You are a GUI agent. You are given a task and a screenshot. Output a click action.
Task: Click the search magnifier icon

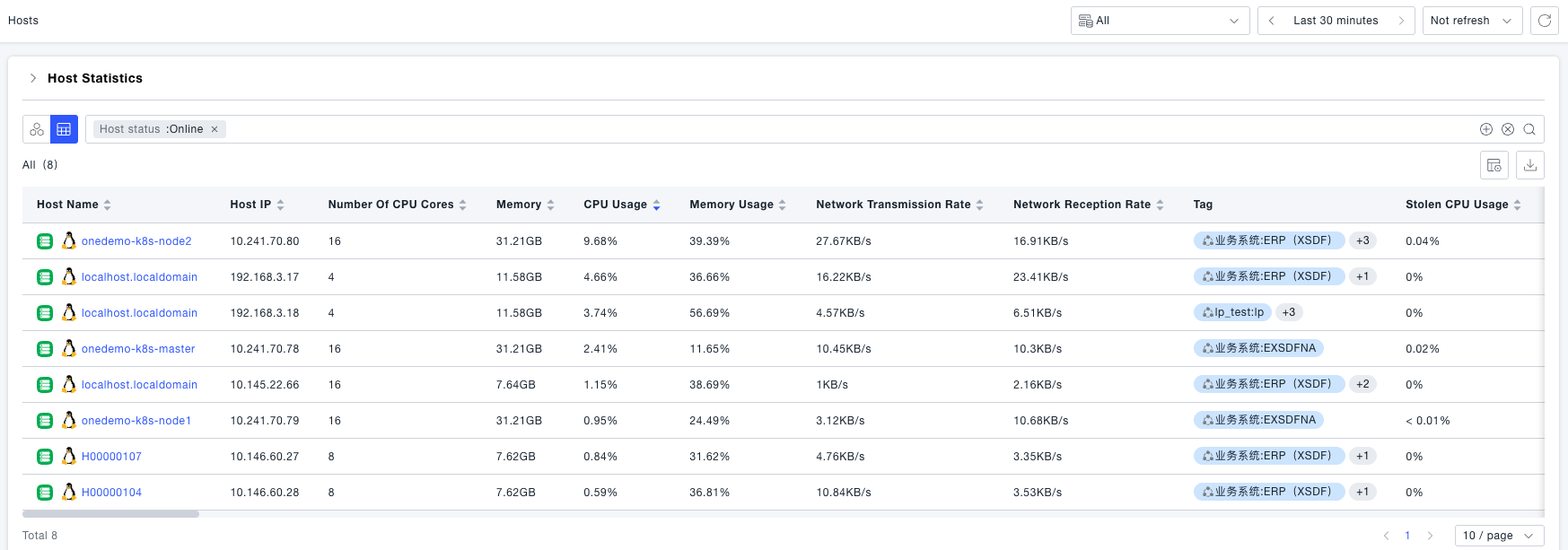coord(1529,129)
